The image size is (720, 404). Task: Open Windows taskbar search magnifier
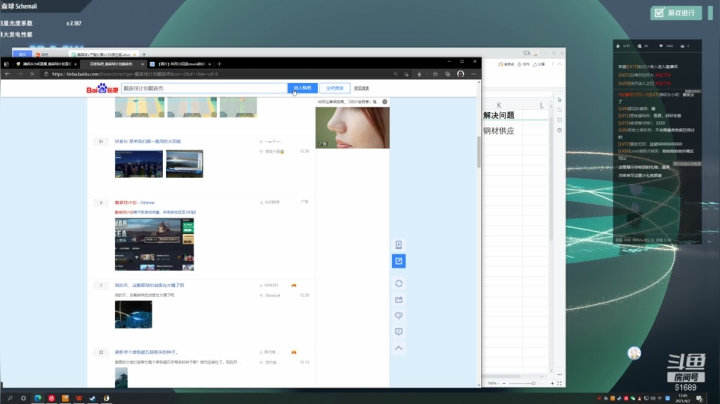click(x=10, y=398)
